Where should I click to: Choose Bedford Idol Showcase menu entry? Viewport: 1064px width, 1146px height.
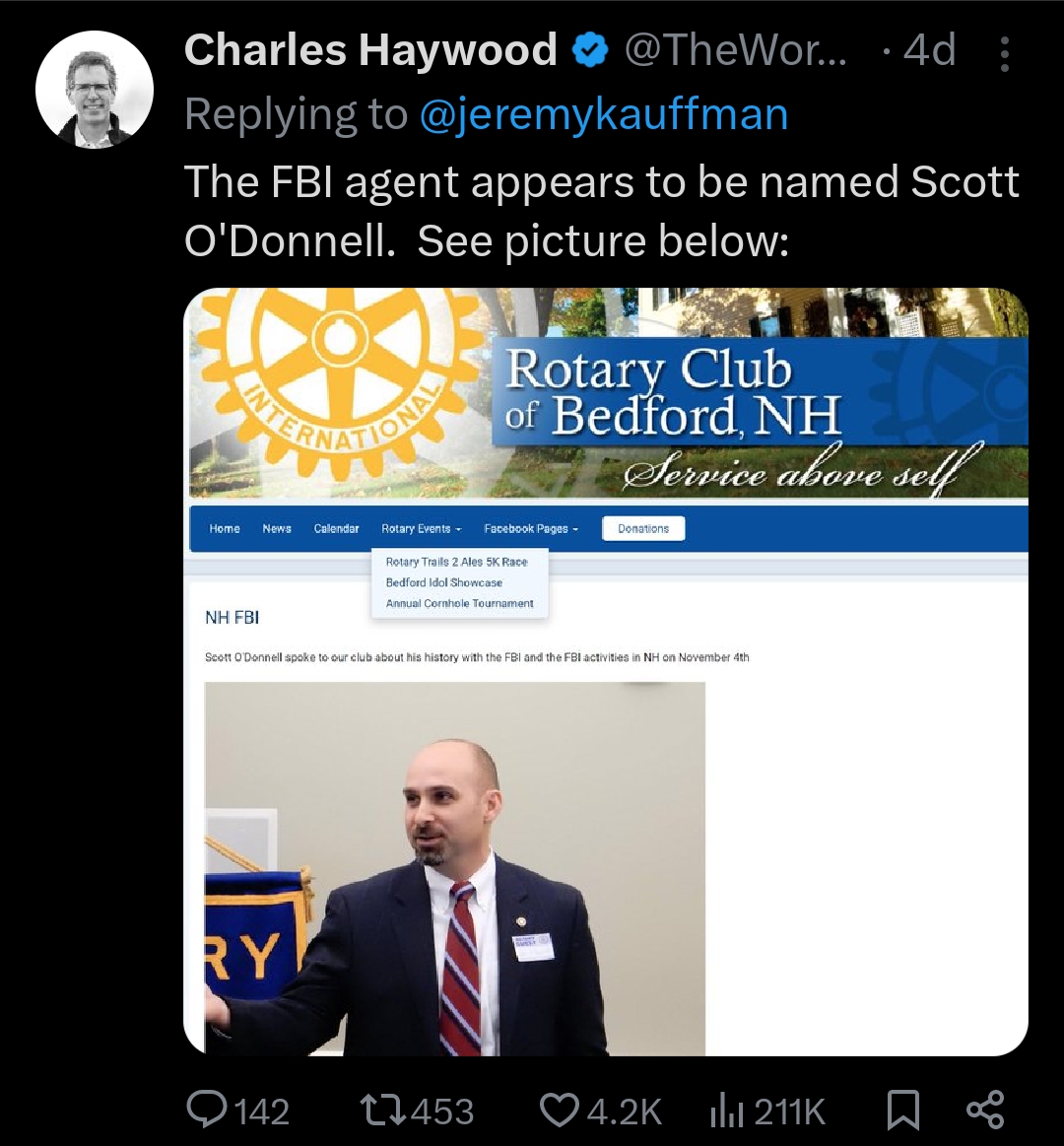click(444, 582)
